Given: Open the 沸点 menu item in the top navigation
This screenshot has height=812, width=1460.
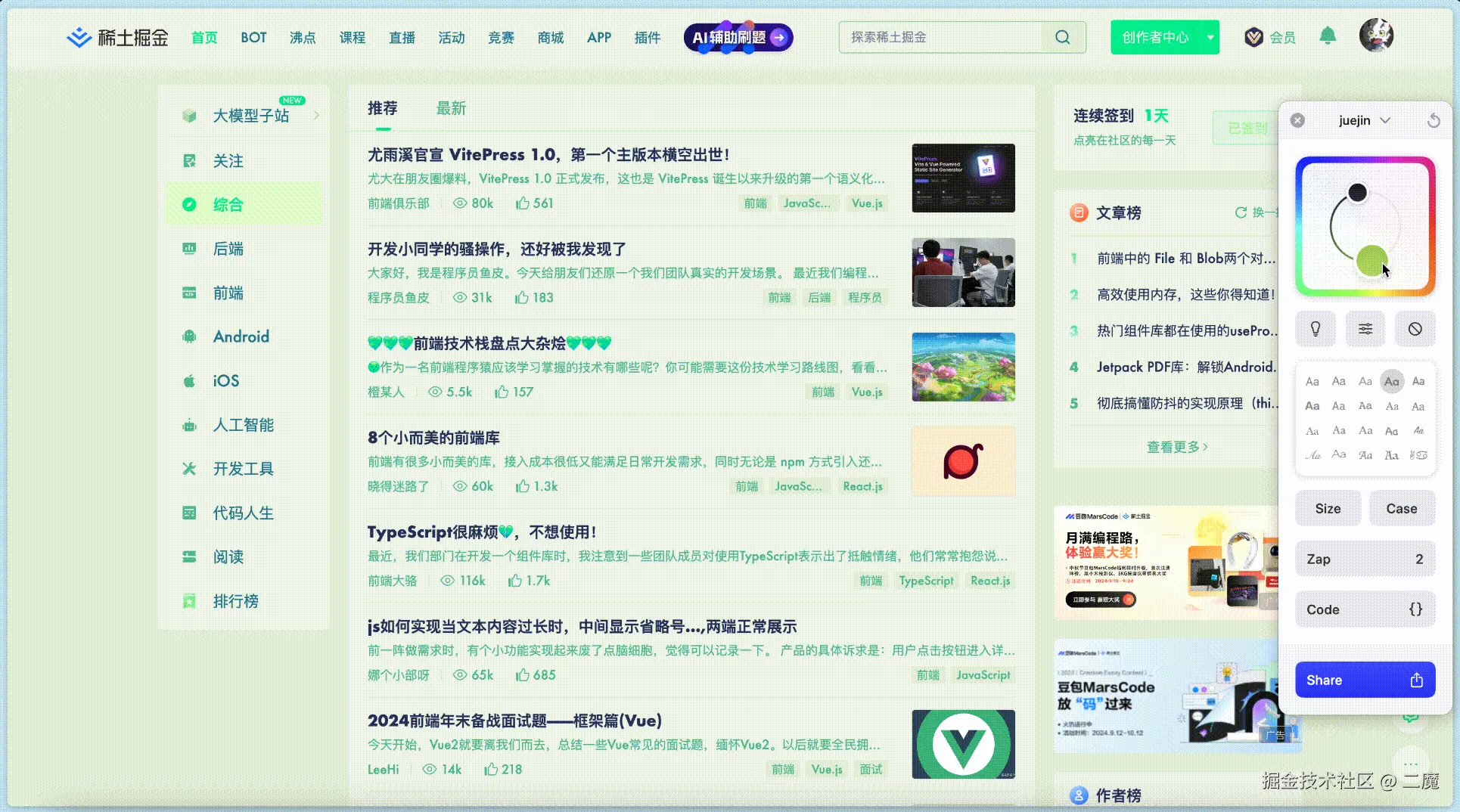Looking at the screenshot, I should [303, 37].
